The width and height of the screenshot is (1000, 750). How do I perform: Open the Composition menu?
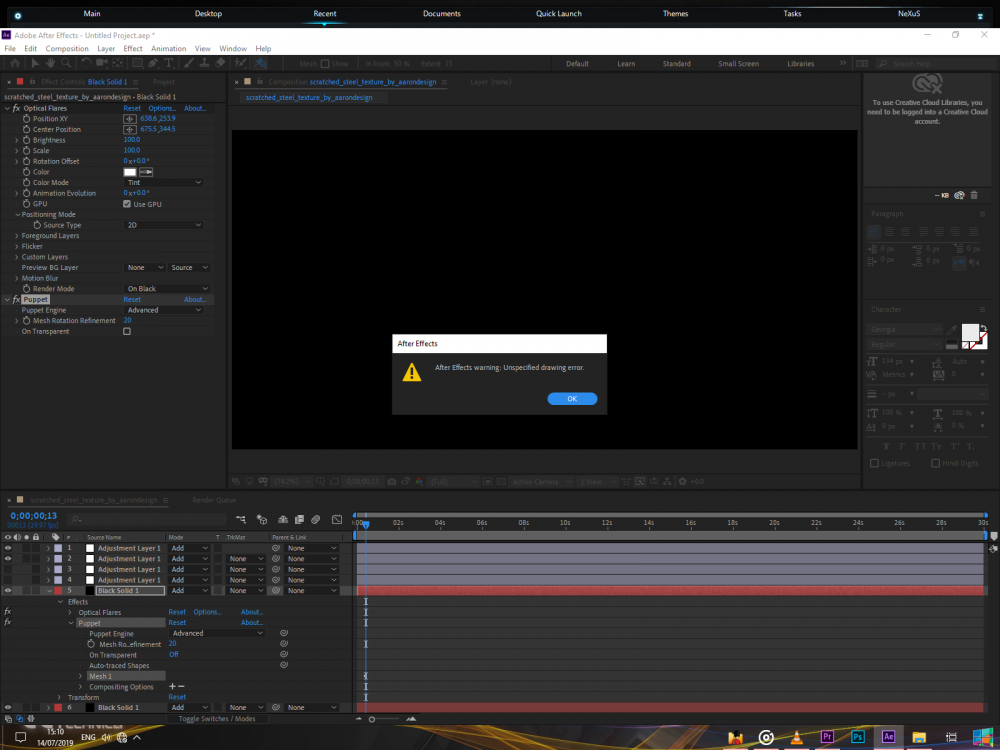pos(67,48)
